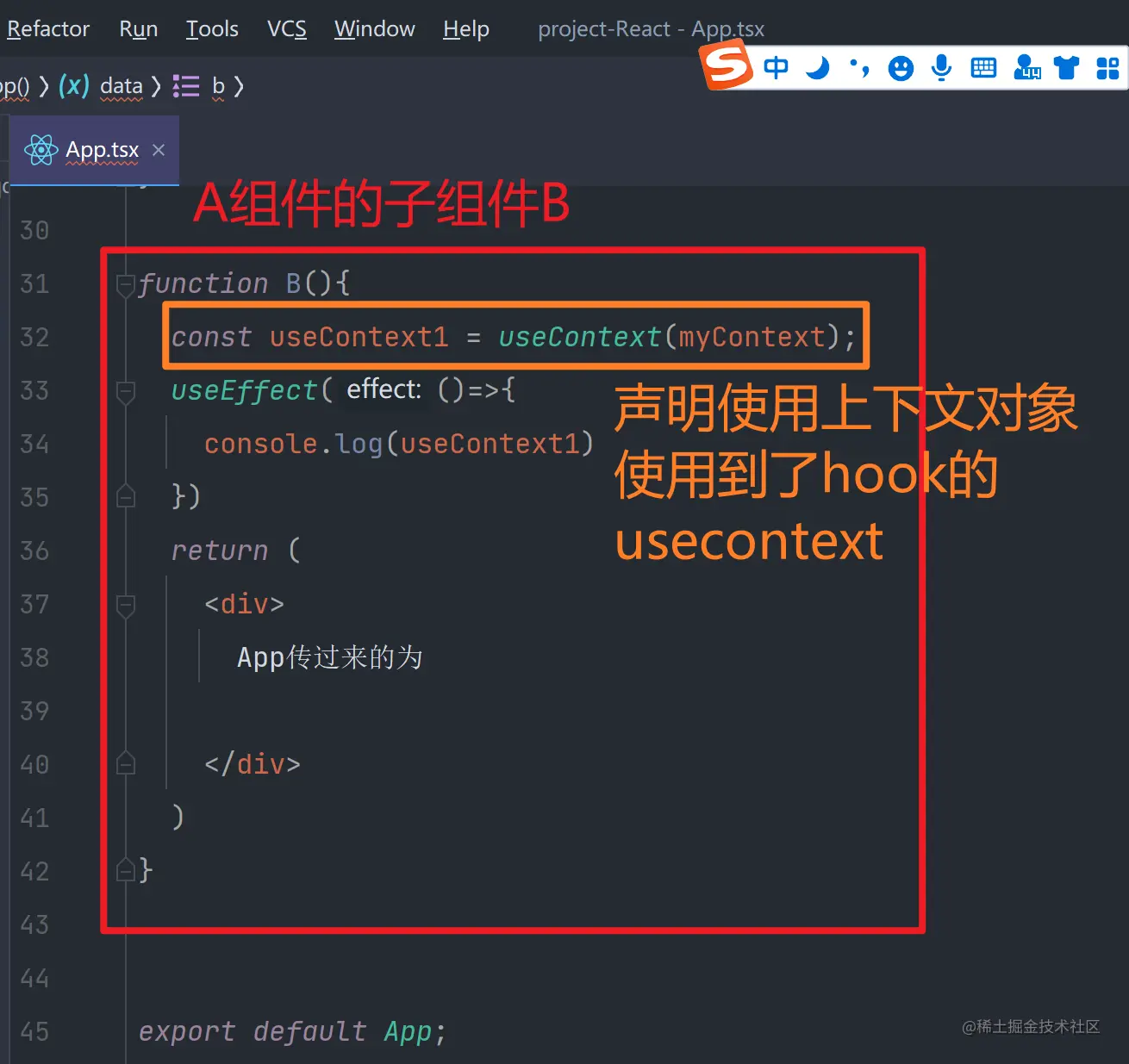This screenshot has width=1129, height=1064.
Task: Close the App.tsx tab
Action: pos(159,150)
